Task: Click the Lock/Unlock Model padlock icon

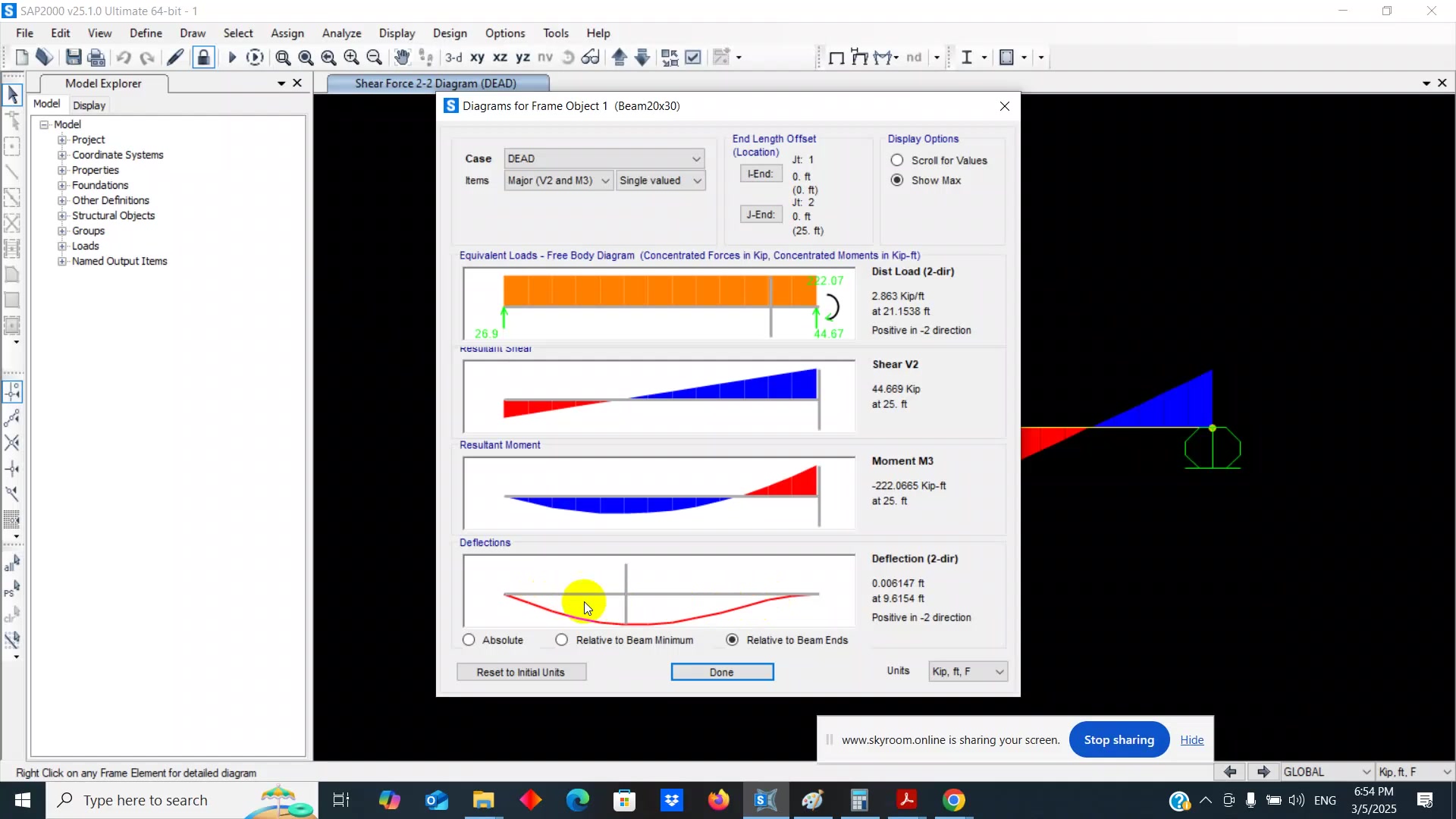Action: tap(203, 58)
